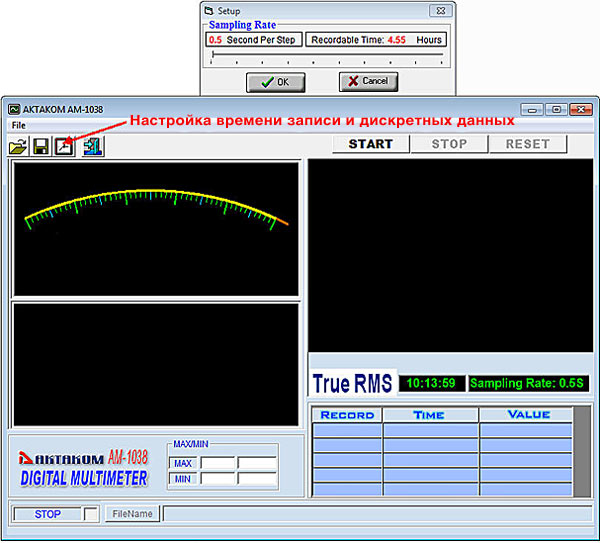Click the True RMS label
Viewport: 600px width, 543px height.
pos(352,383)
